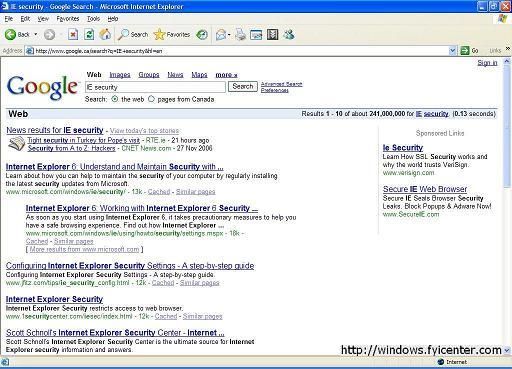Open the Favorites menu
This screenshot has height=369, width=512.
68,19
